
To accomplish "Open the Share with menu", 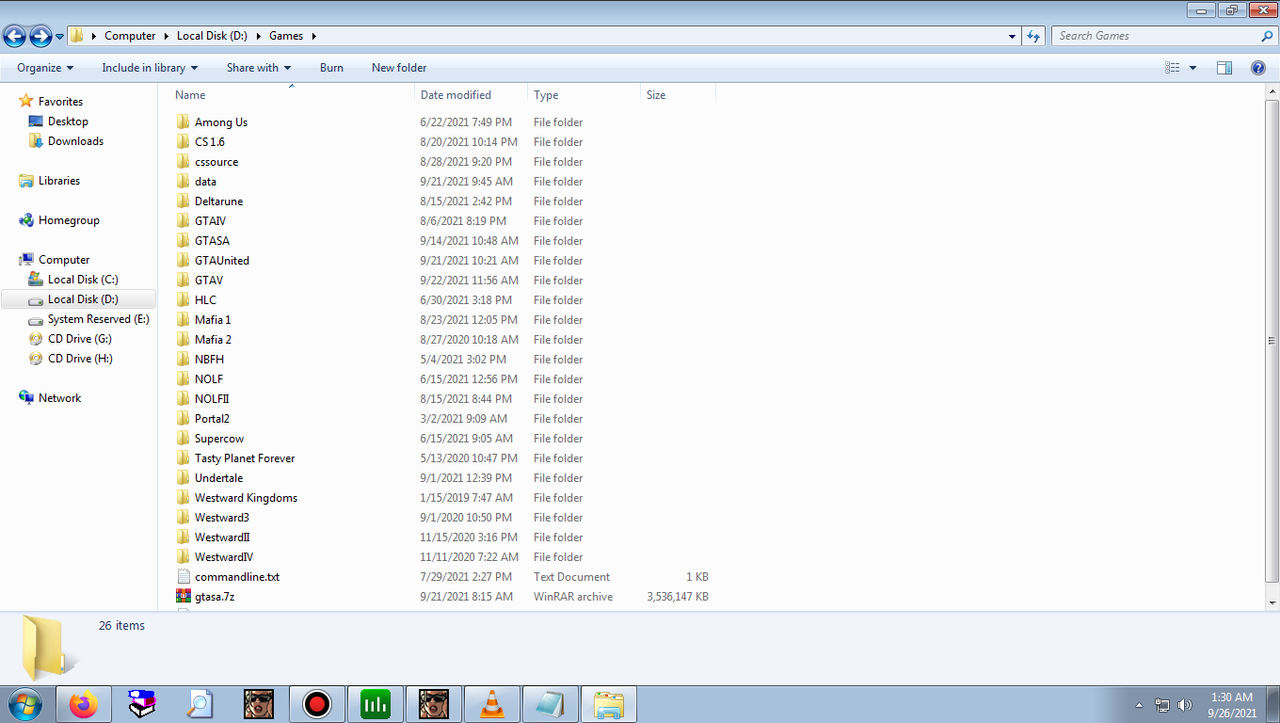I will pyautogui.click(x=258, y=68).
